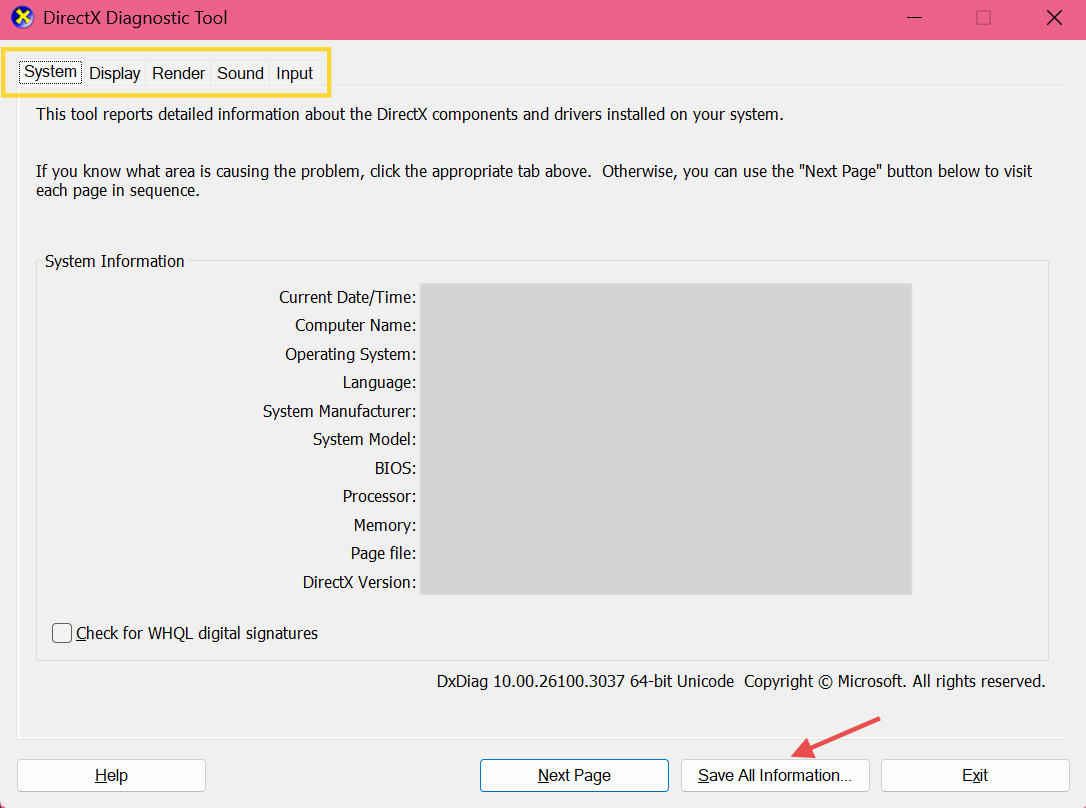Click the DirectX Version label
This screenshot has height=808, width=1086.
click(359, 583)
